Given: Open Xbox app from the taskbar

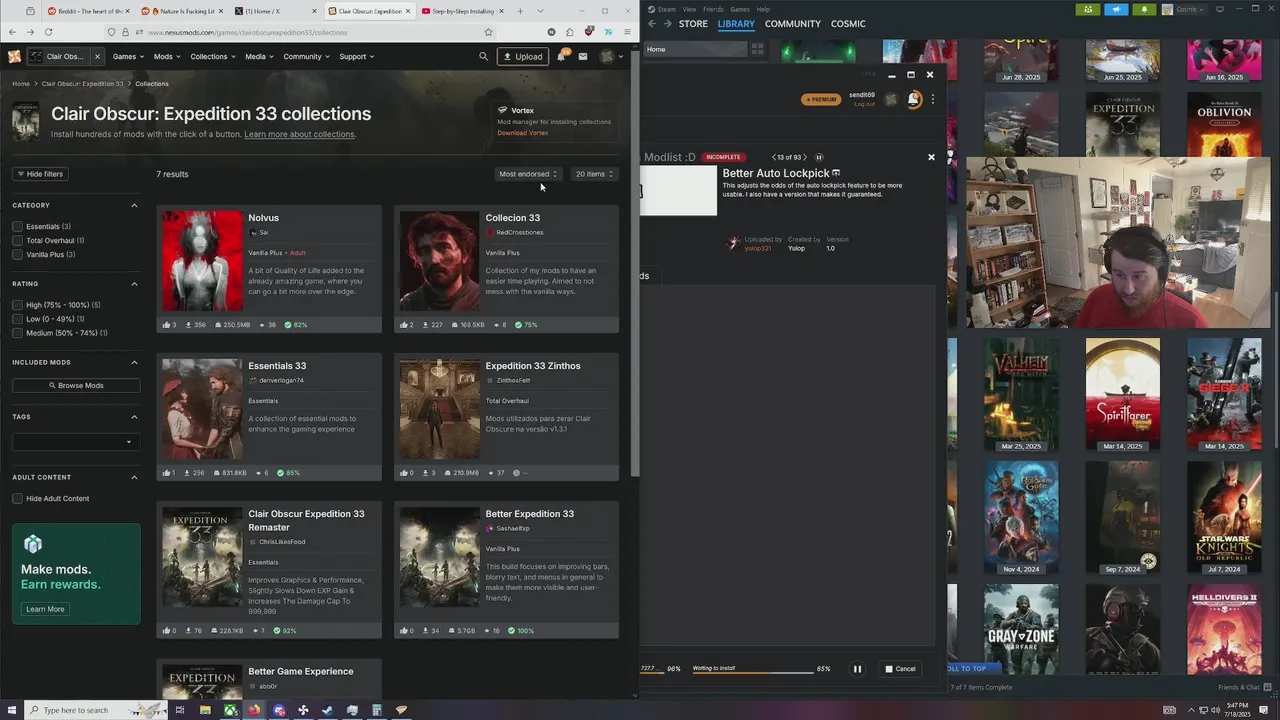Looking at the screenshot, I should [x=230, y=710].
